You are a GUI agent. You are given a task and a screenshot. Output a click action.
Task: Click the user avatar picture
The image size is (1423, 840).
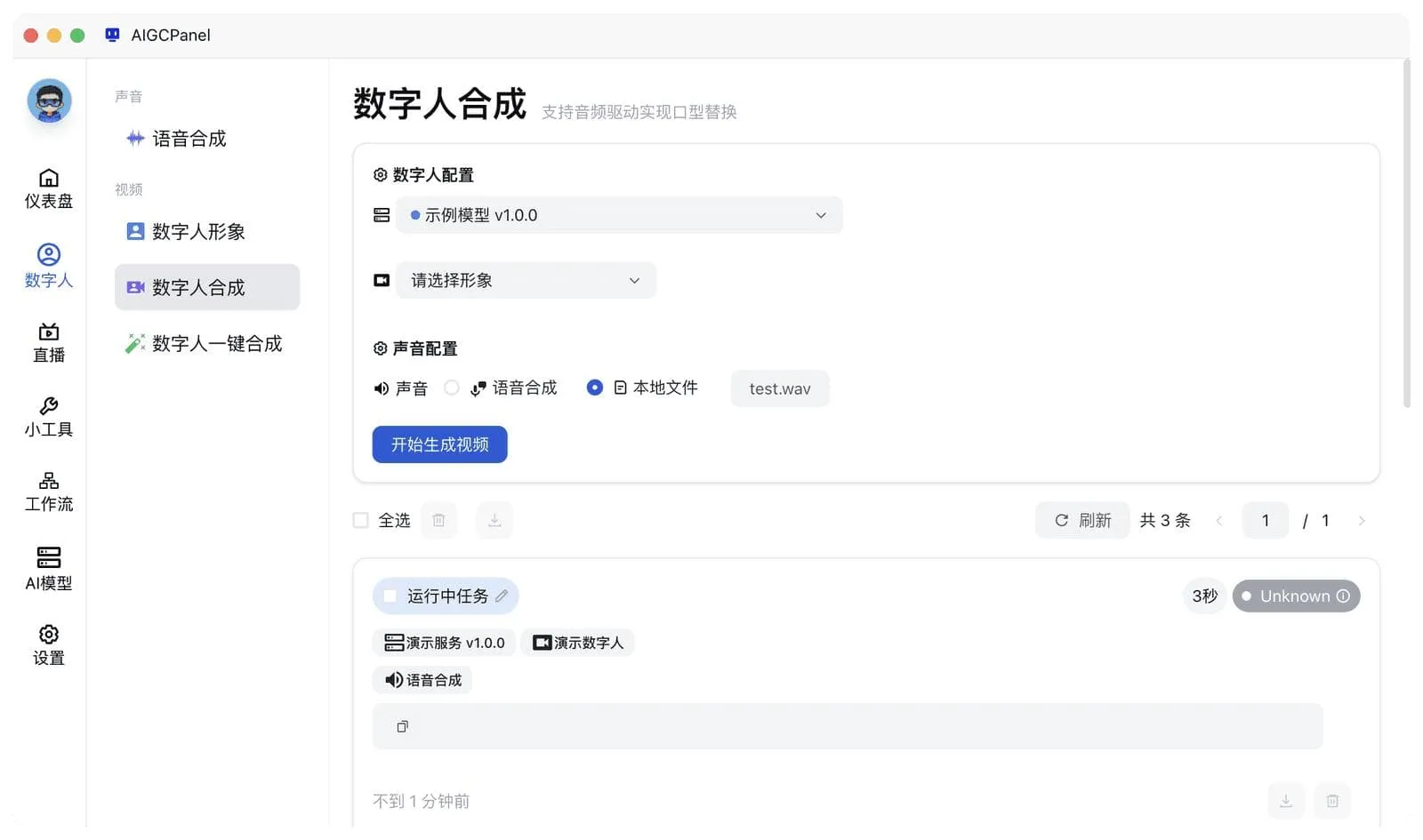click(x=50, y=100)
